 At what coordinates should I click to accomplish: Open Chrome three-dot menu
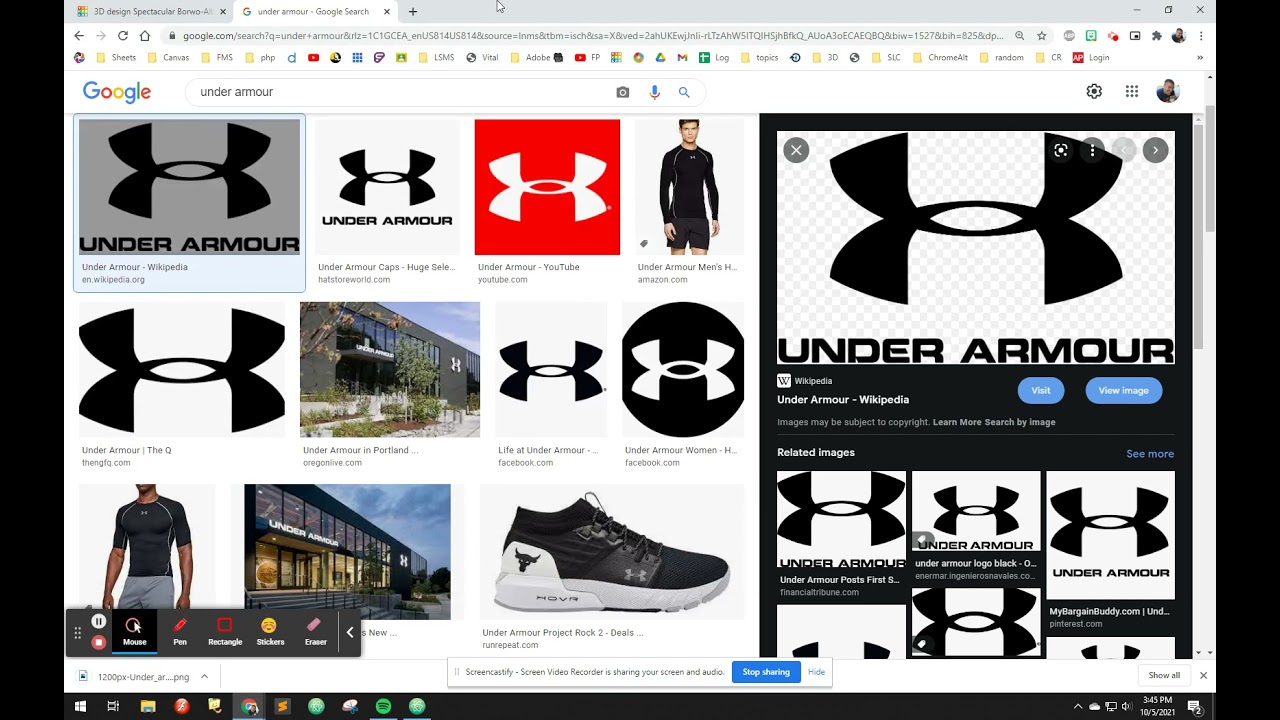[1201, 35]
